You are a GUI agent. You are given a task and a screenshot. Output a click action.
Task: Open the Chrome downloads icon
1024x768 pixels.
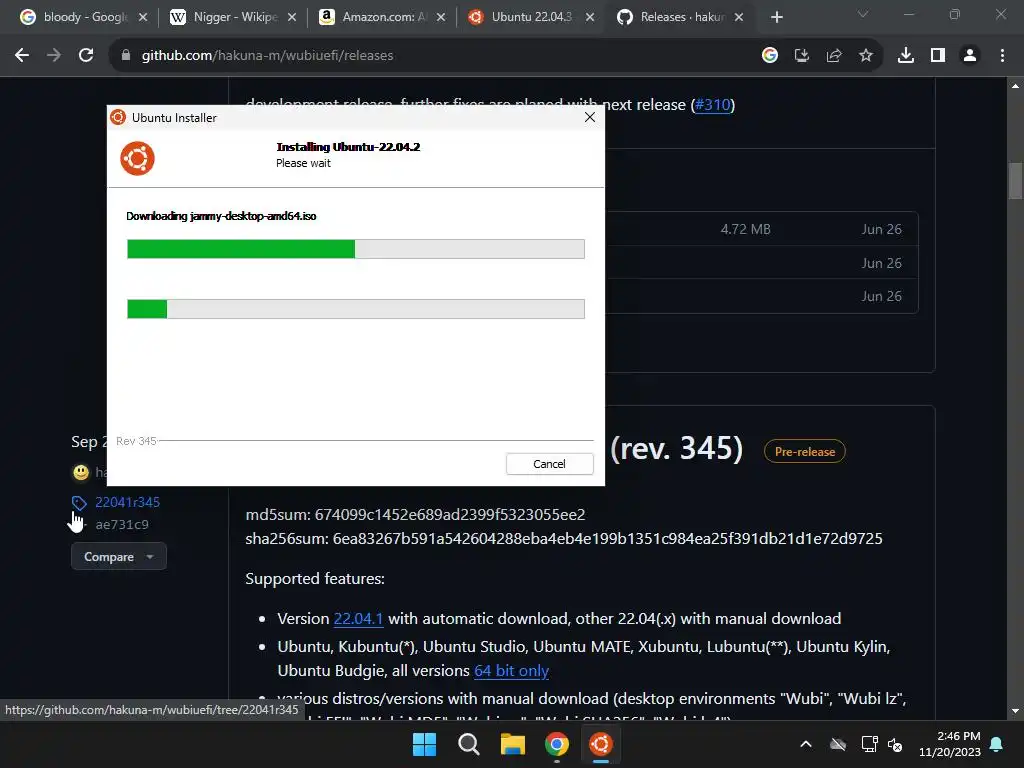tap(906, 56)
